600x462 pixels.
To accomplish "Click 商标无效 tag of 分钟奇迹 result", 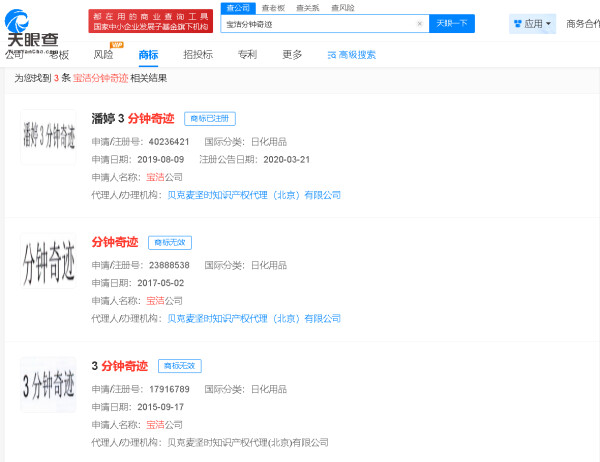I will [x=170, y=243].
